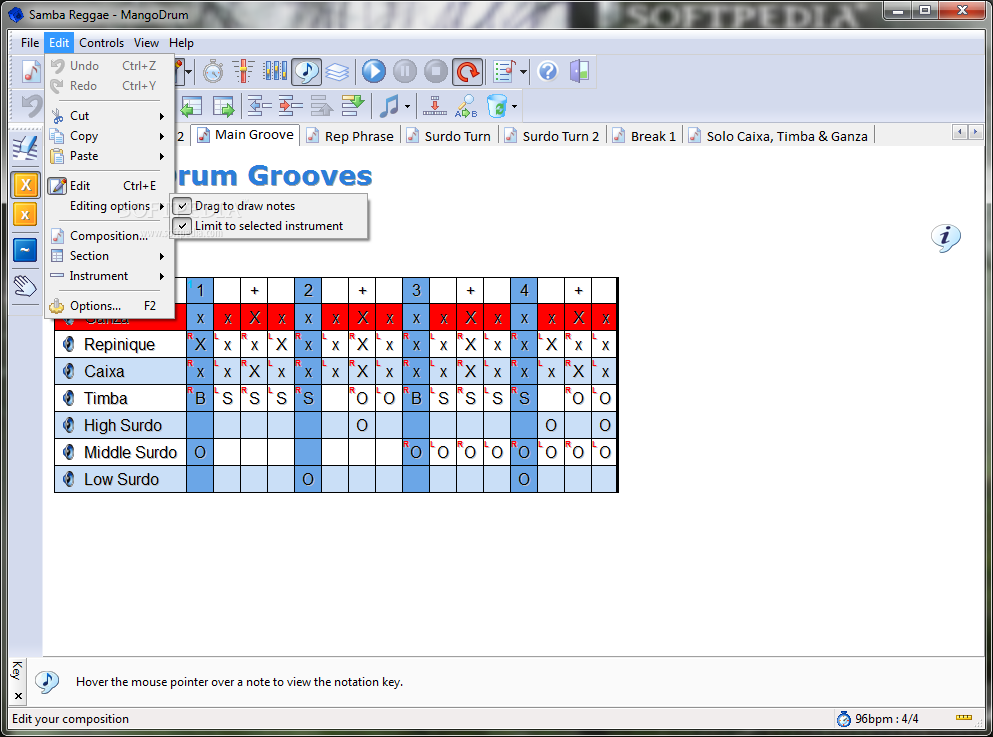993x737 pixels.
Task: Toggle the red loop playback button
Action: coord(468,72)
